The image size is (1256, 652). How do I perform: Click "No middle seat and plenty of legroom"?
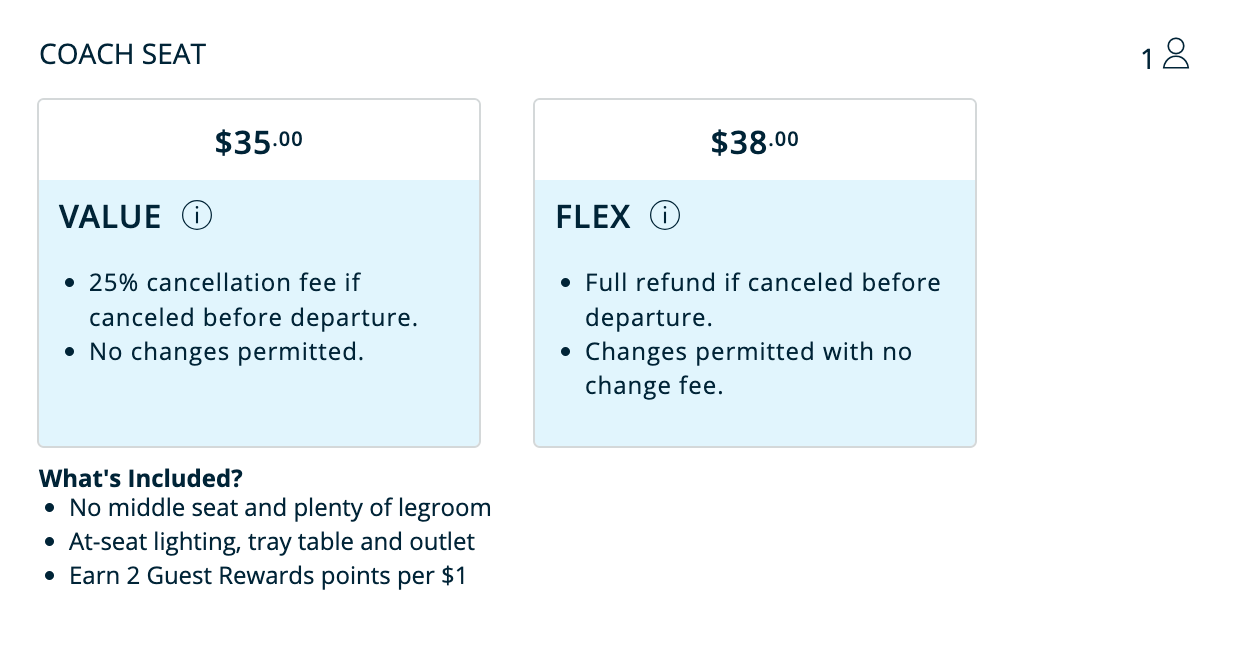pyautogui.click(x=280, y=508)
